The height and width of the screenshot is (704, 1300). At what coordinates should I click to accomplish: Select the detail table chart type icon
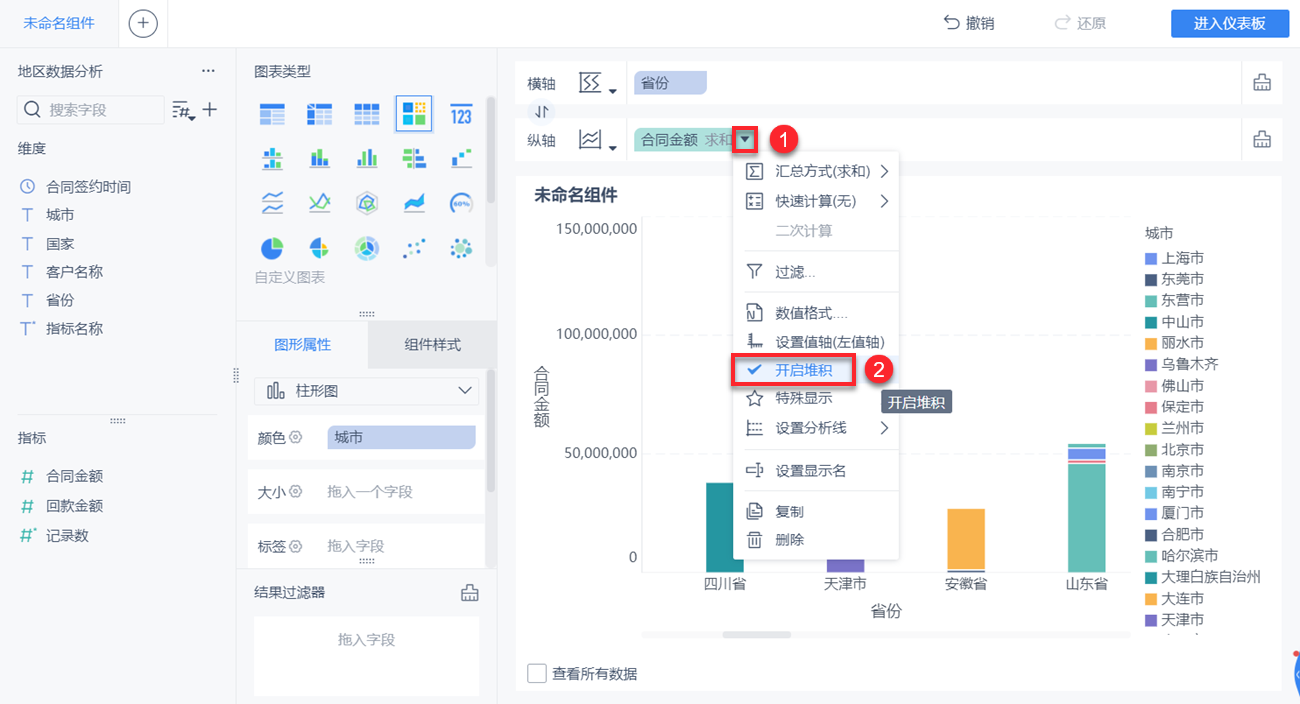(367, 114)
